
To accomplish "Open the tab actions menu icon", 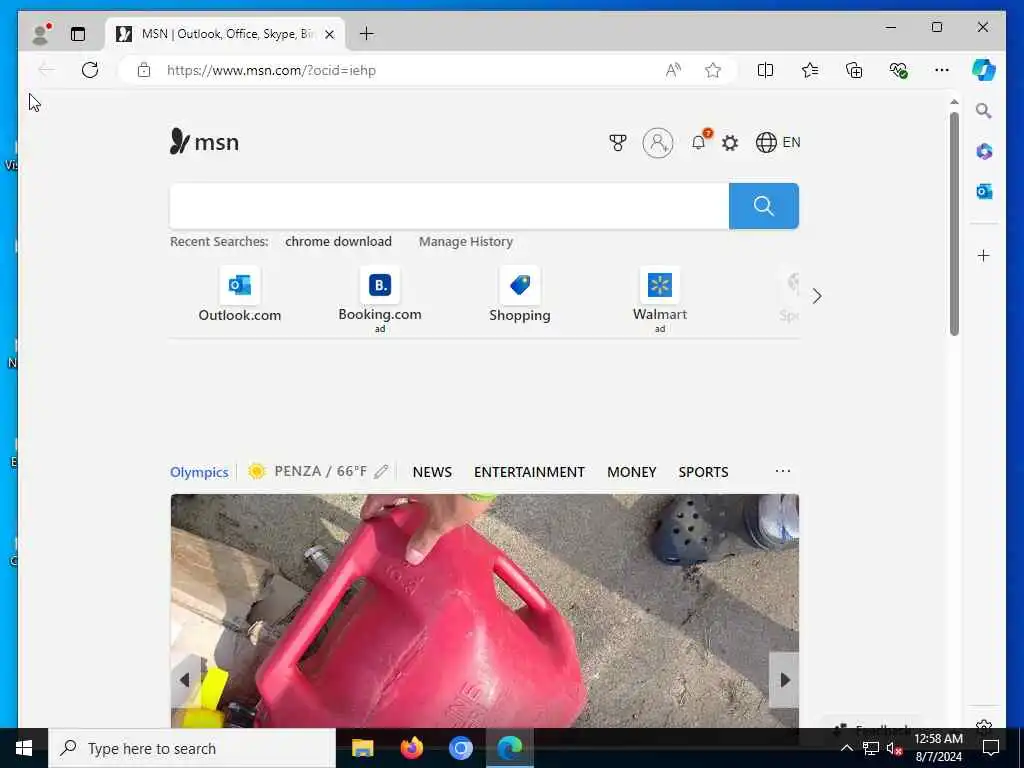I will point(78,34).
